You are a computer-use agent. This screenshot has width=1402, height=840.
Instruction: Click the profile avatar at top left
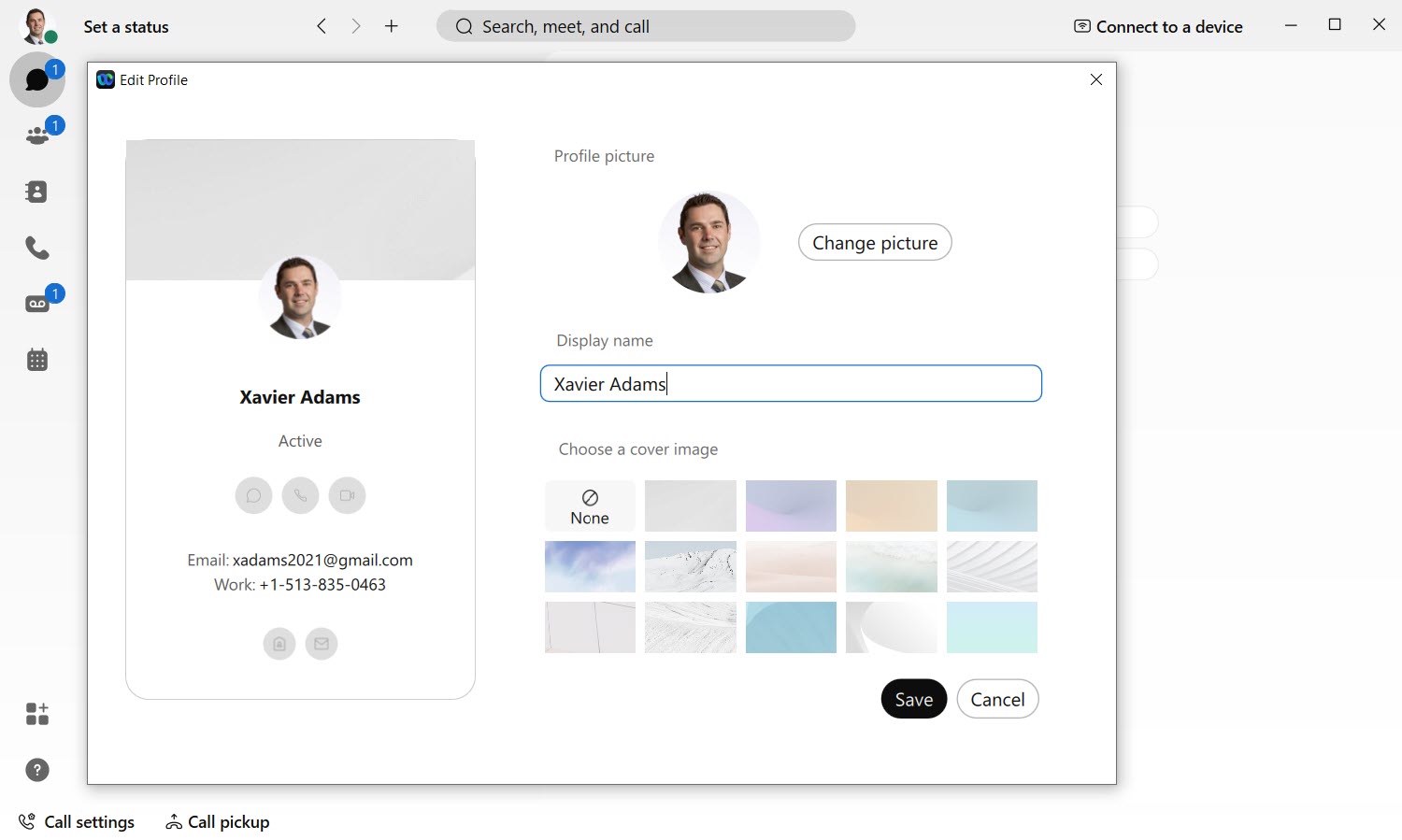[36, 26]
